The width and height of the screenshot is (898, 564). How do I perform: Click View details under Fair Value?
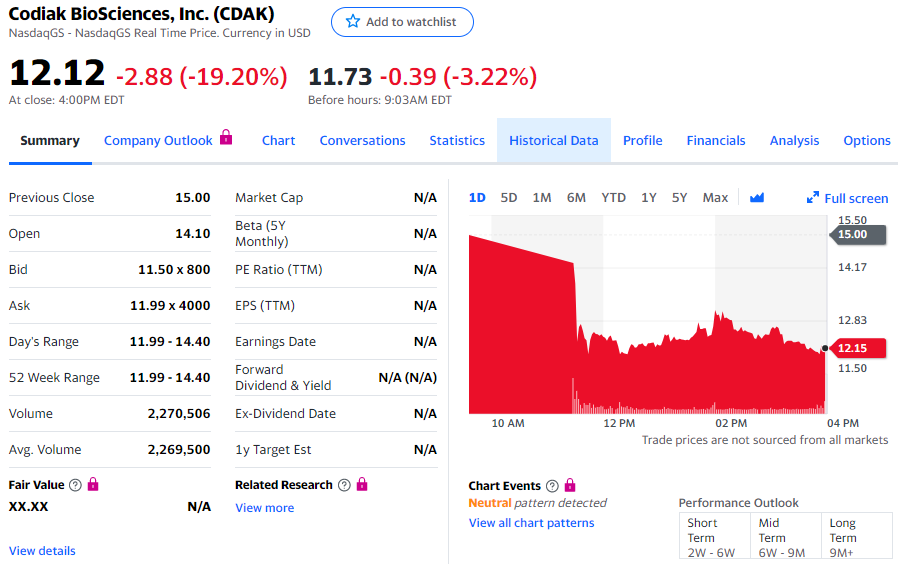click(x=42, y=551)
